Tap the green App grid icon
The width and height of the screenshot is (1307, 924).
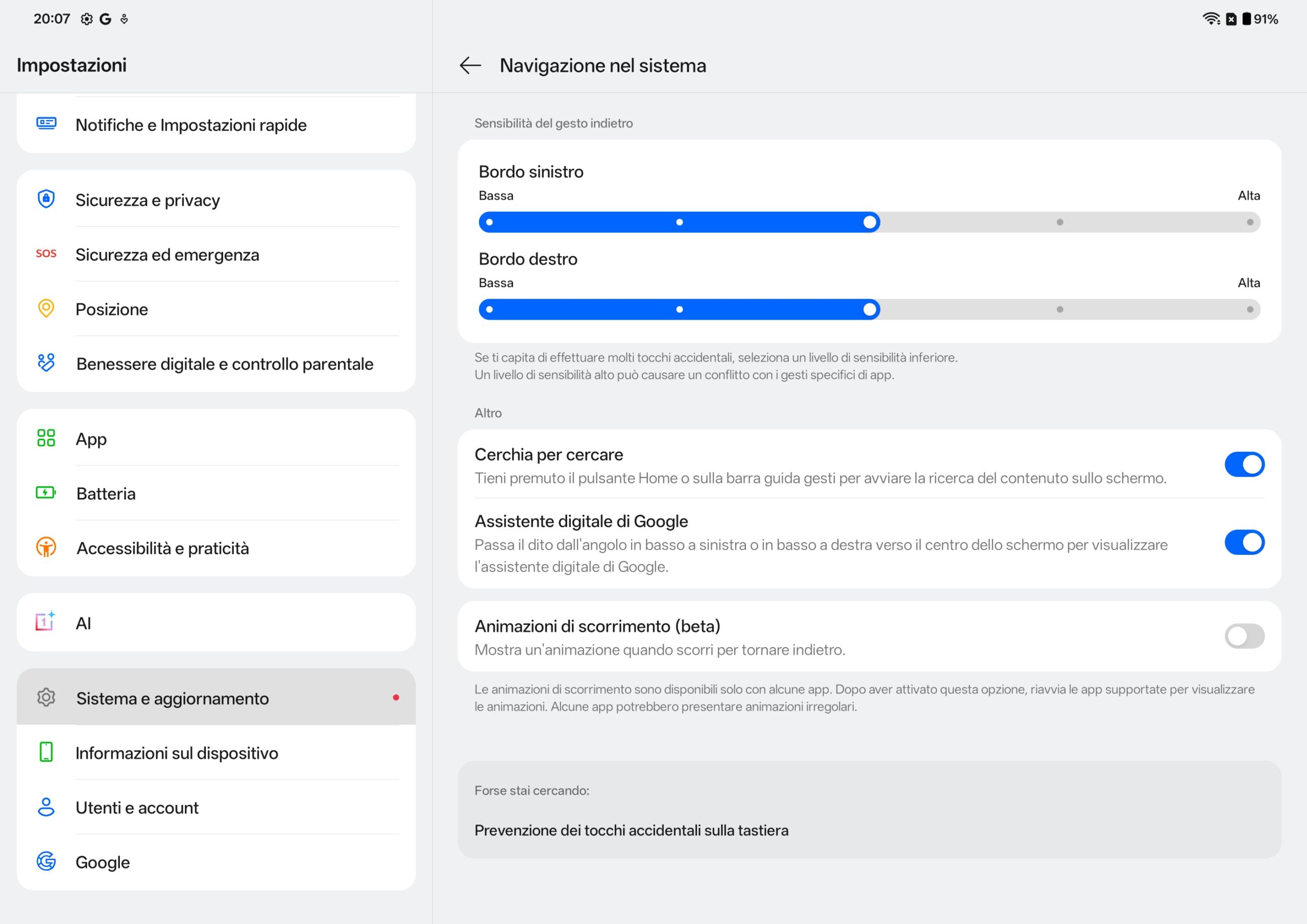(x=46, y=439)
